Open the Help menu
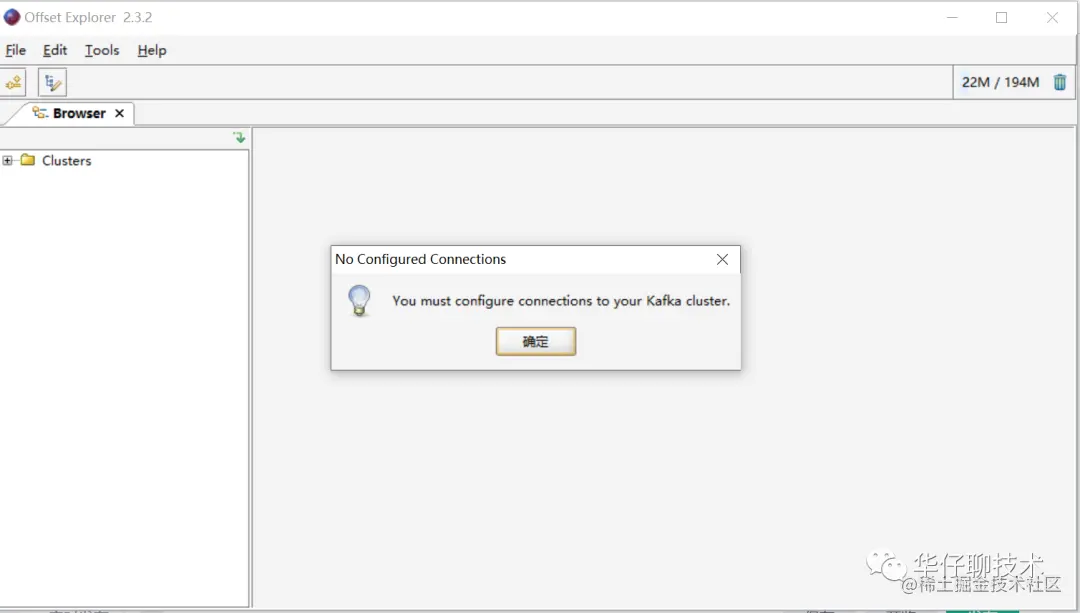The width and height of the screenshot is (1080, 613). (x=152, y=50)
